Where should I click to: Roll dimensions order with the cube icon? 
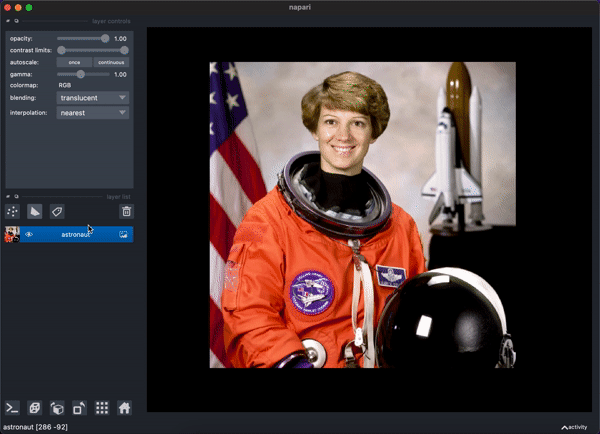pyautogui.click(x=57, y=408)
